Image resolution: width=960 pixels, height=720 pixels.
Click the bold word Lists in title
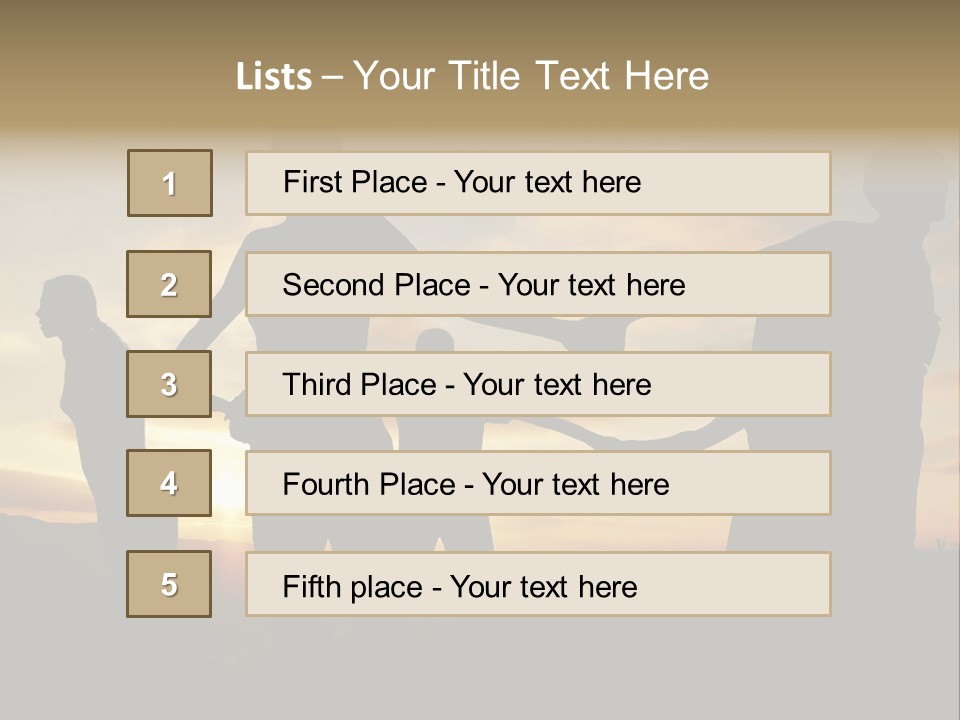274,77
